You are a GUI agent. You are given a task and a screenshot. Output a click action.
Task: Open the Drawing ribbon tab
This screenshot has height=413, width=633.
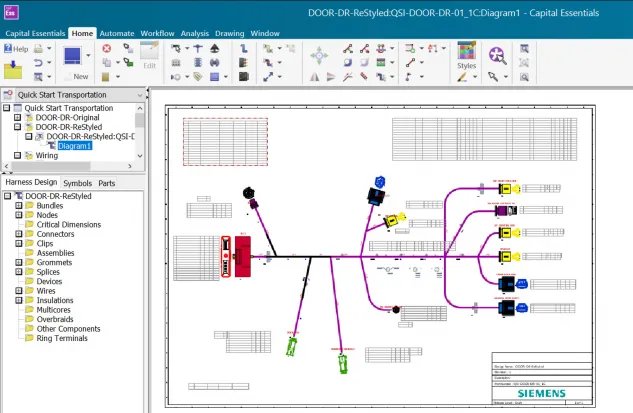coord(229,34)
